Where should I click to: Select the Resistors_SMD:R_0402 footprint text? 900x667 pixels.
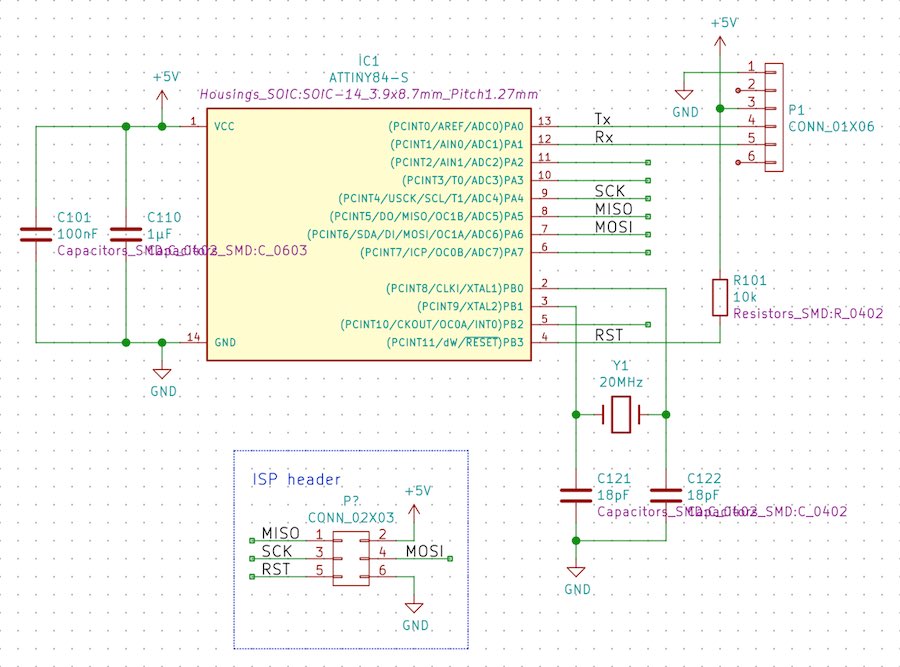(x=808, y=313)
